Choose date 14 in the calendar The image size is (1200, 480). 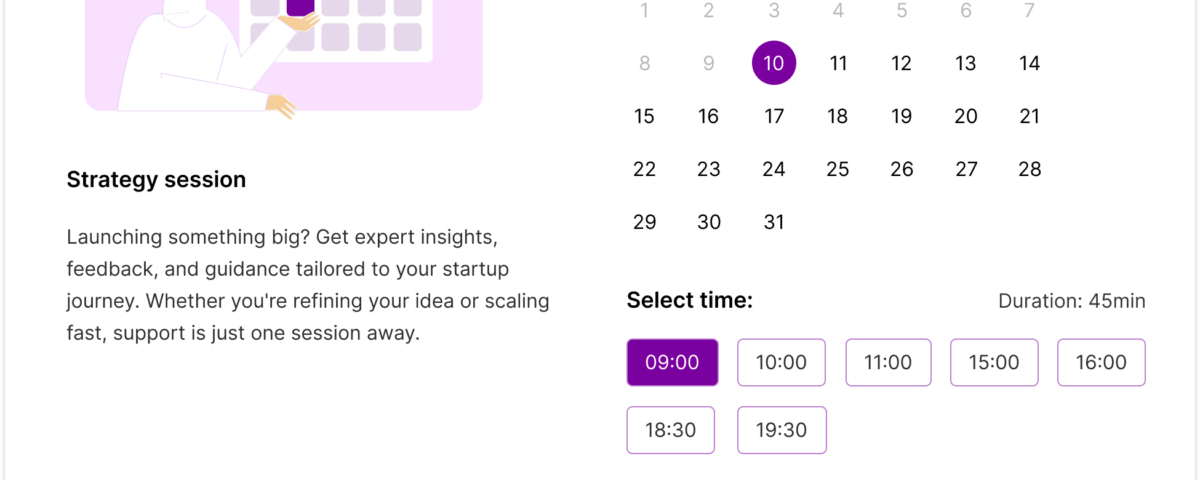click(1029, 64)
